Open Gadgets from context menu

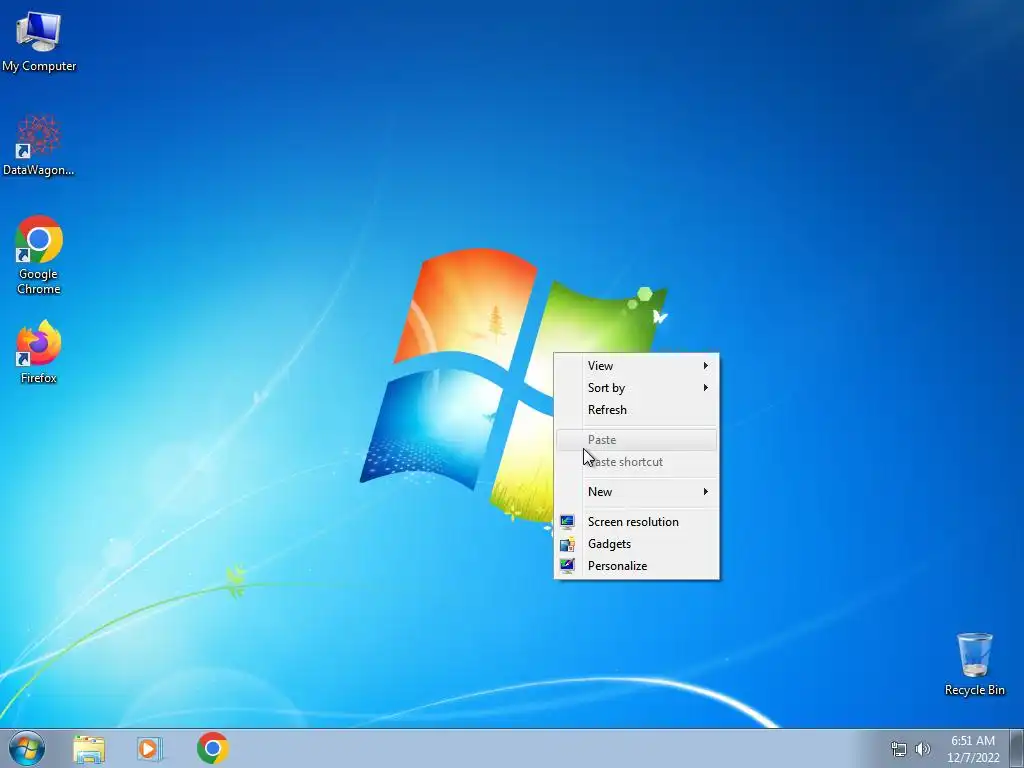[637, 544]
